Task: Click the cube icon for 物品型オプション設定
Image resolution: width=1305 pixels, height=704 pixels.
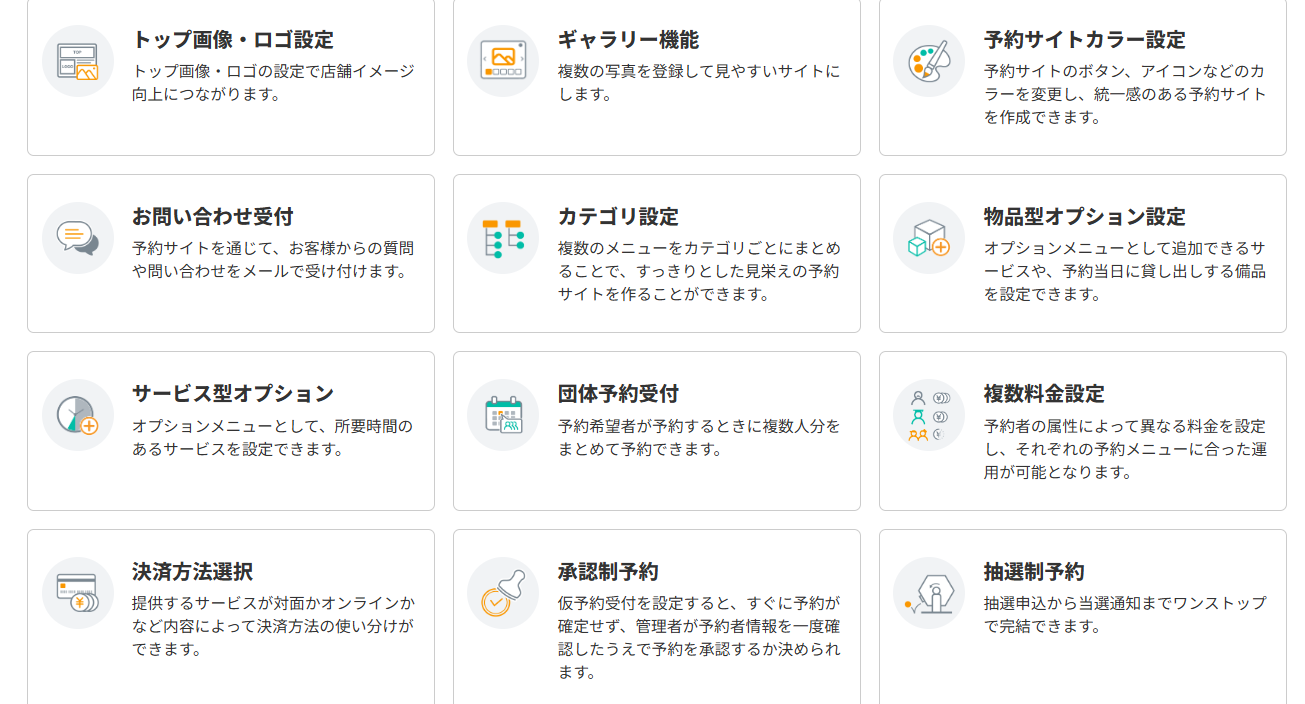Action: (x=929, y=238)
